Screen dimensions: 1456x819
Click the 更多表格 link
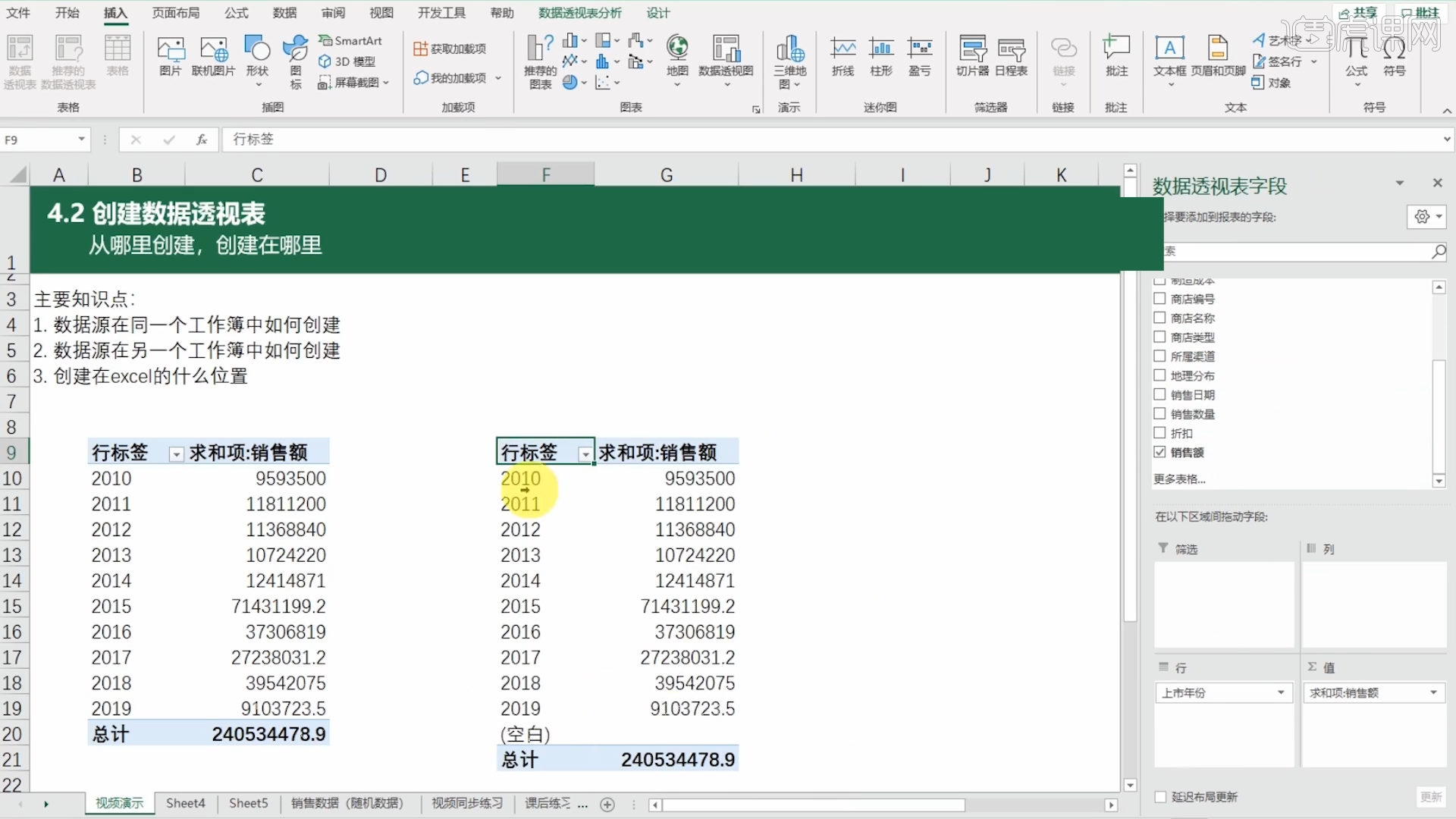click(1180, 479)
